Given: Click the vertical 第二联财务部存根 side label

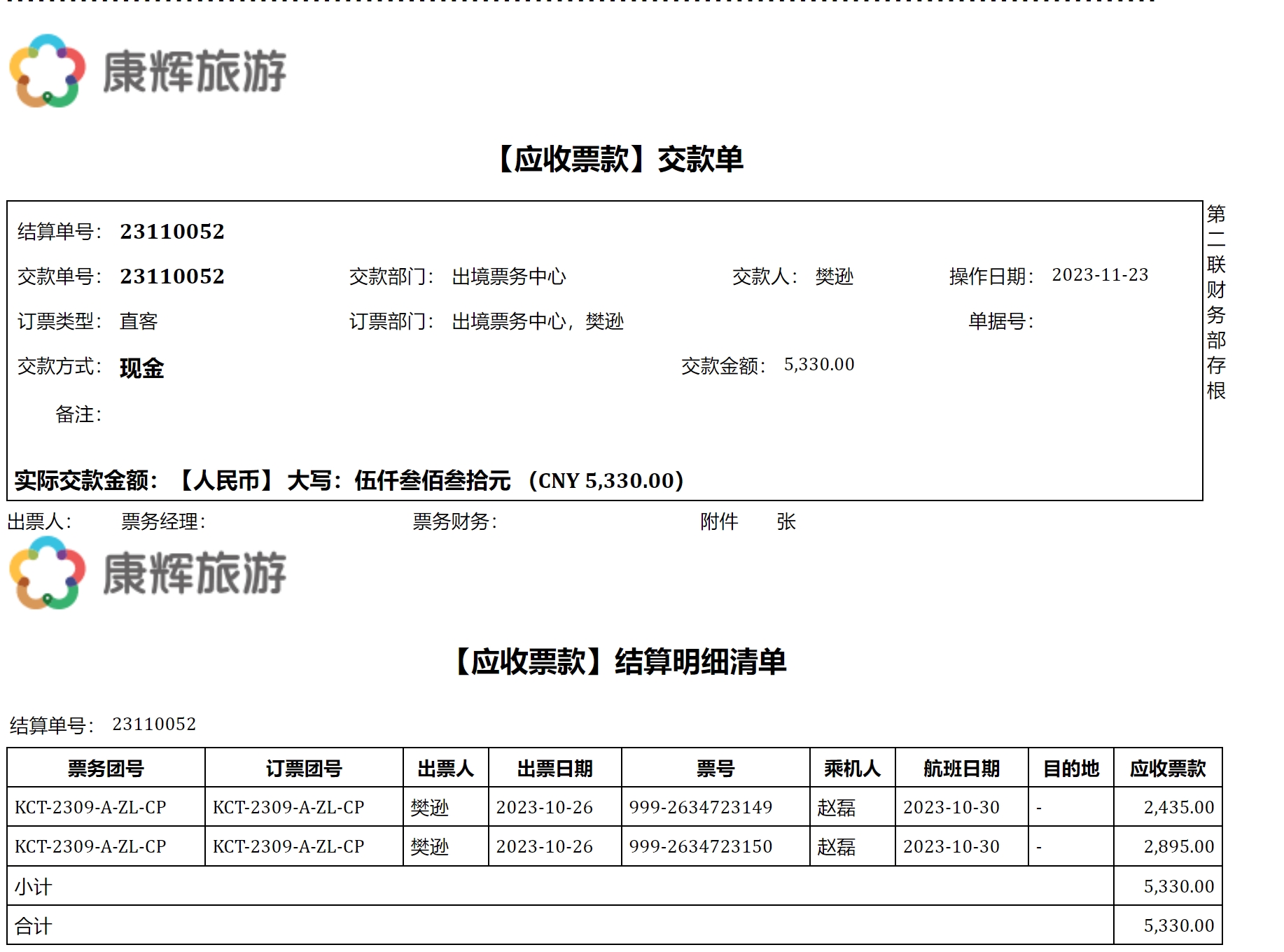Looking at the screenshot, I should pos(1216,302).
